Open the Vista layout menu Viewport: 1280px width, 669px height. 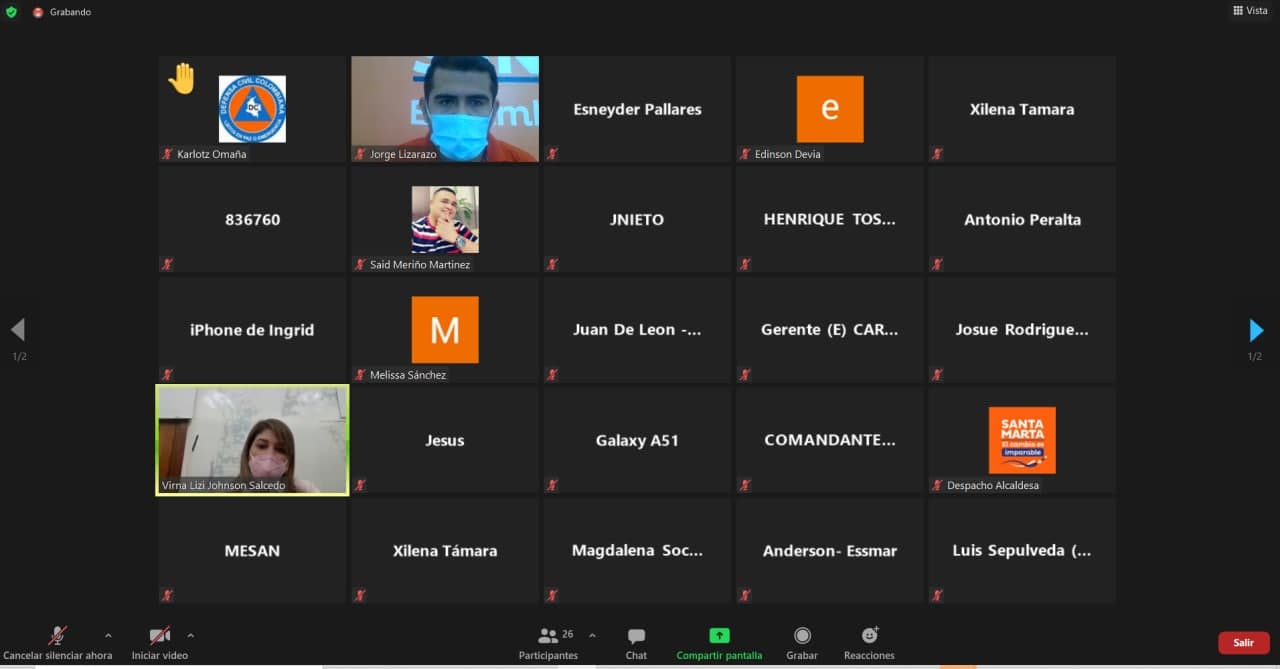tap(1250, 11)
